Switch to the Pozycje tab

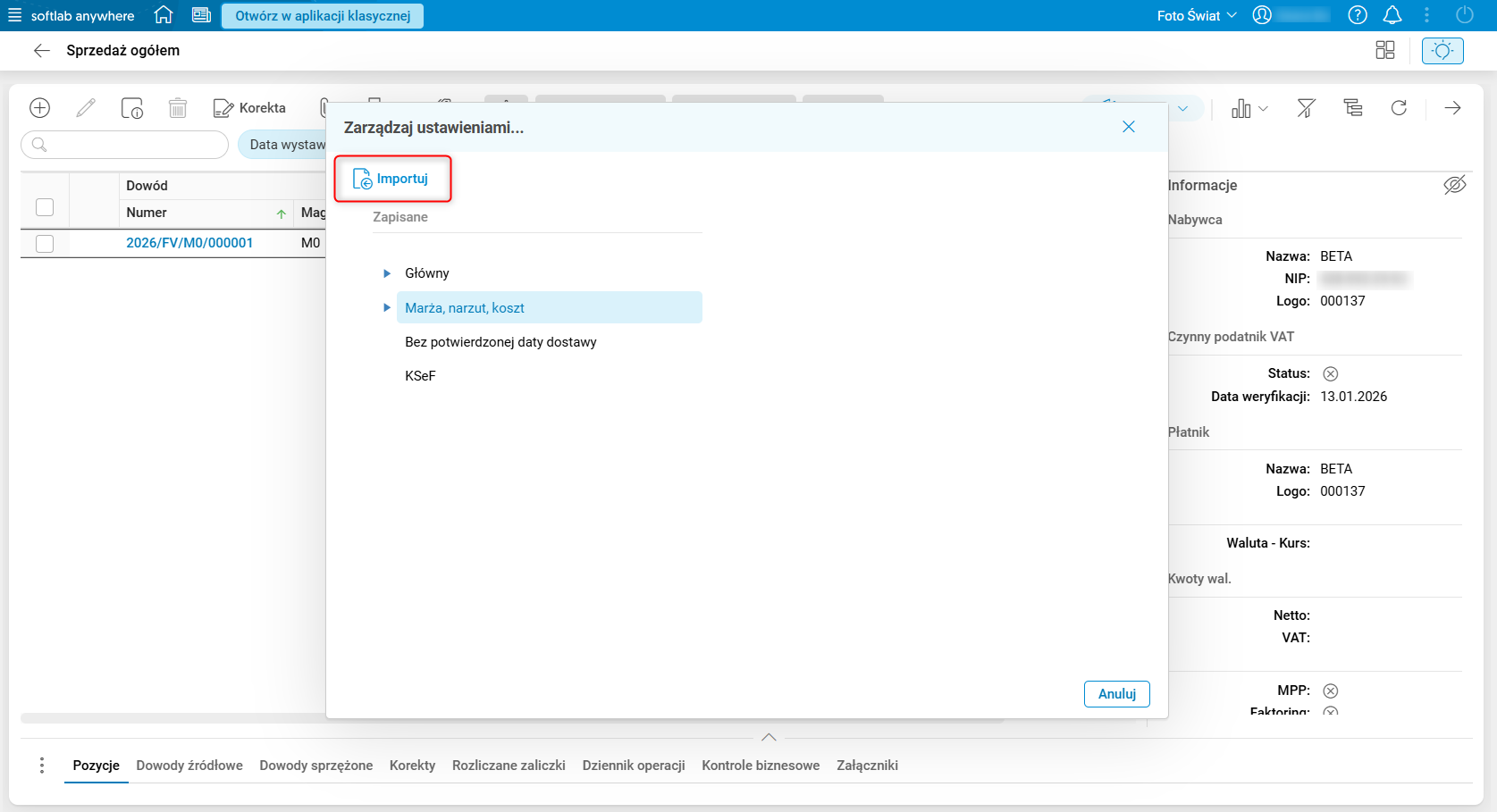[97, 766]
